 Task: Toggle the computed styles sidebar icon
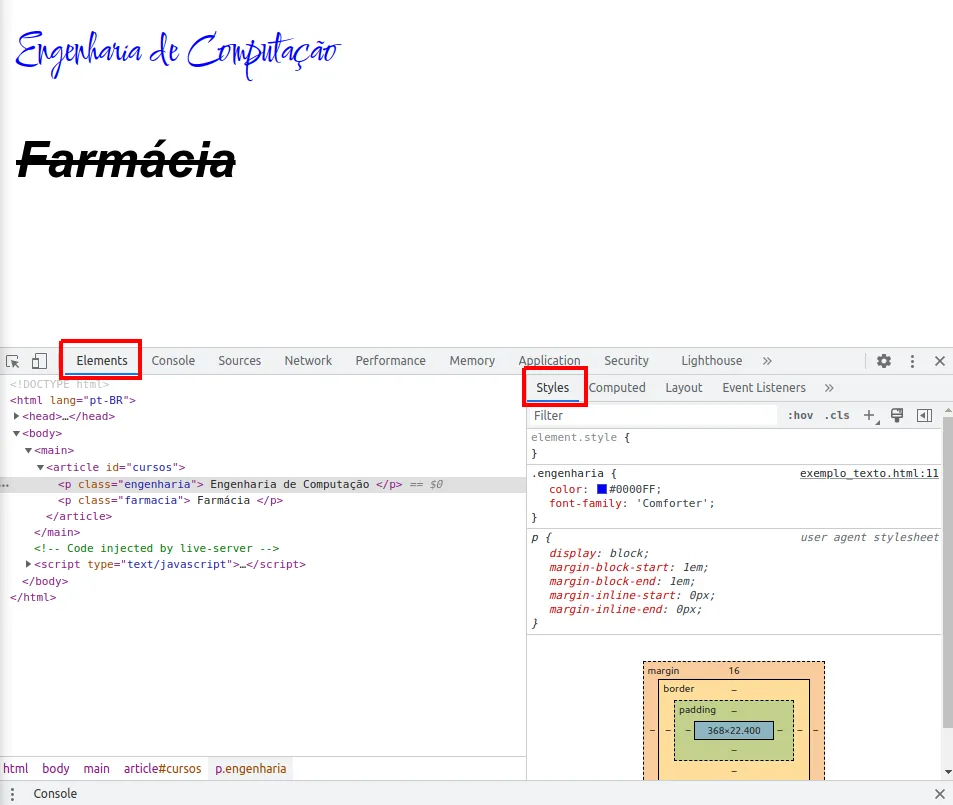coord(924,415)
